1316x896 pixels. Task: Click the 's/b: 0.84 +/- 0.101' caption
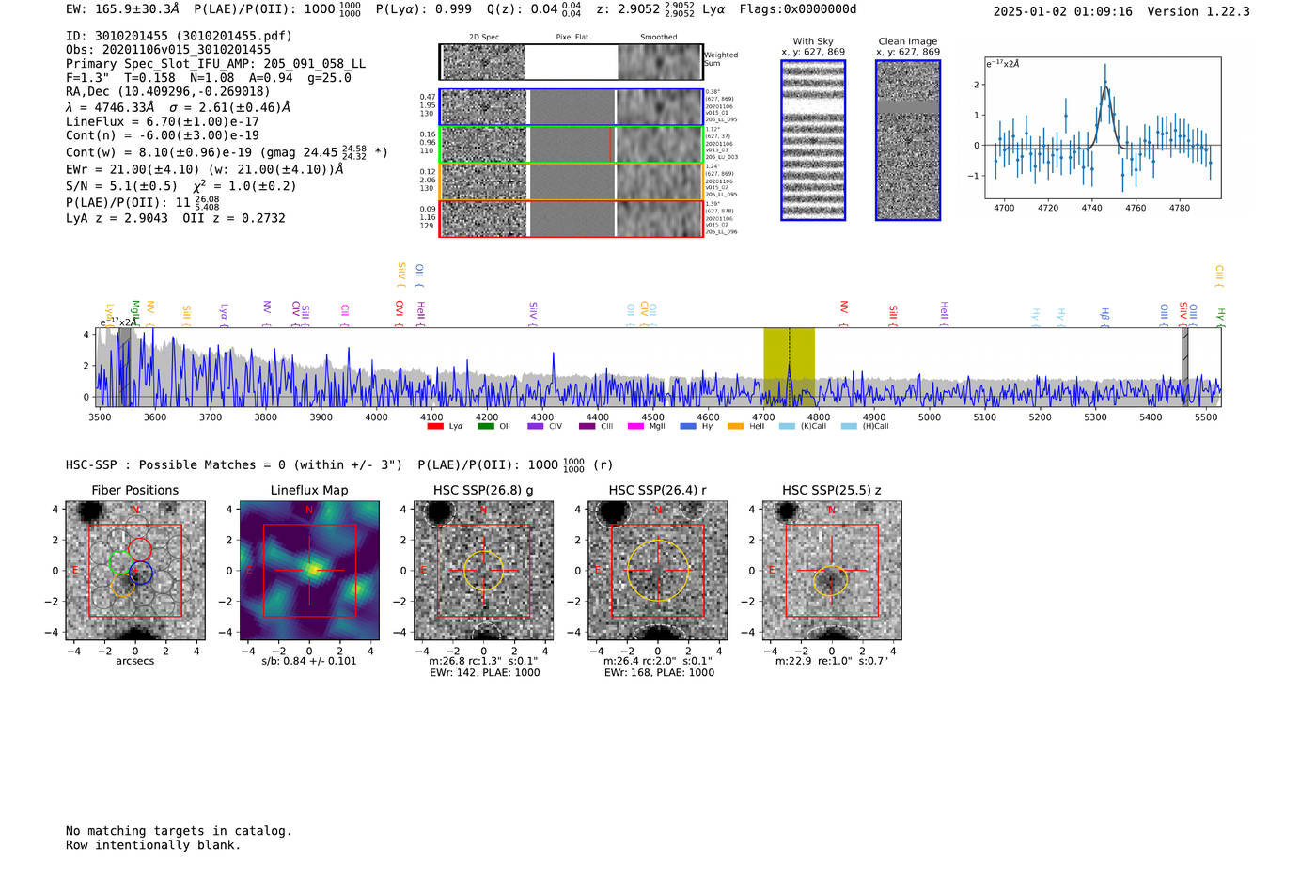pyautogui.click(x=309, y=661)
